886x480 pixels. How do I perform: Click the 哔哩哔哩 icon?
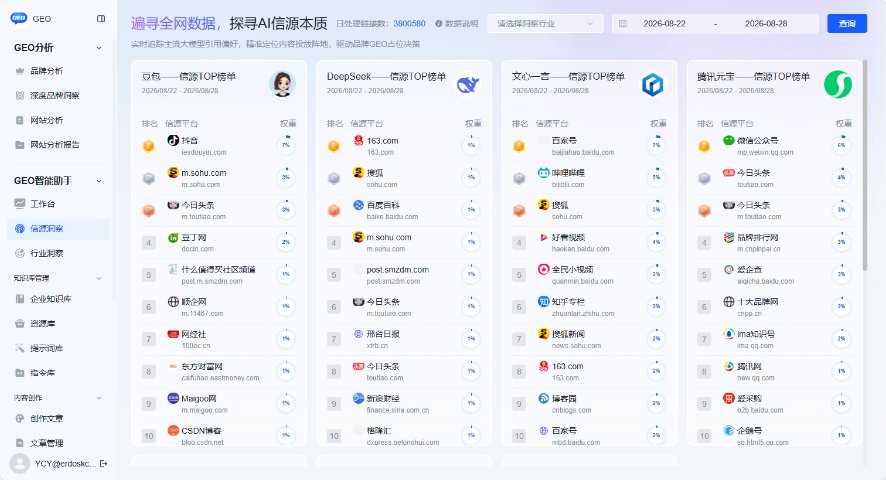click(x=544, y=172)
